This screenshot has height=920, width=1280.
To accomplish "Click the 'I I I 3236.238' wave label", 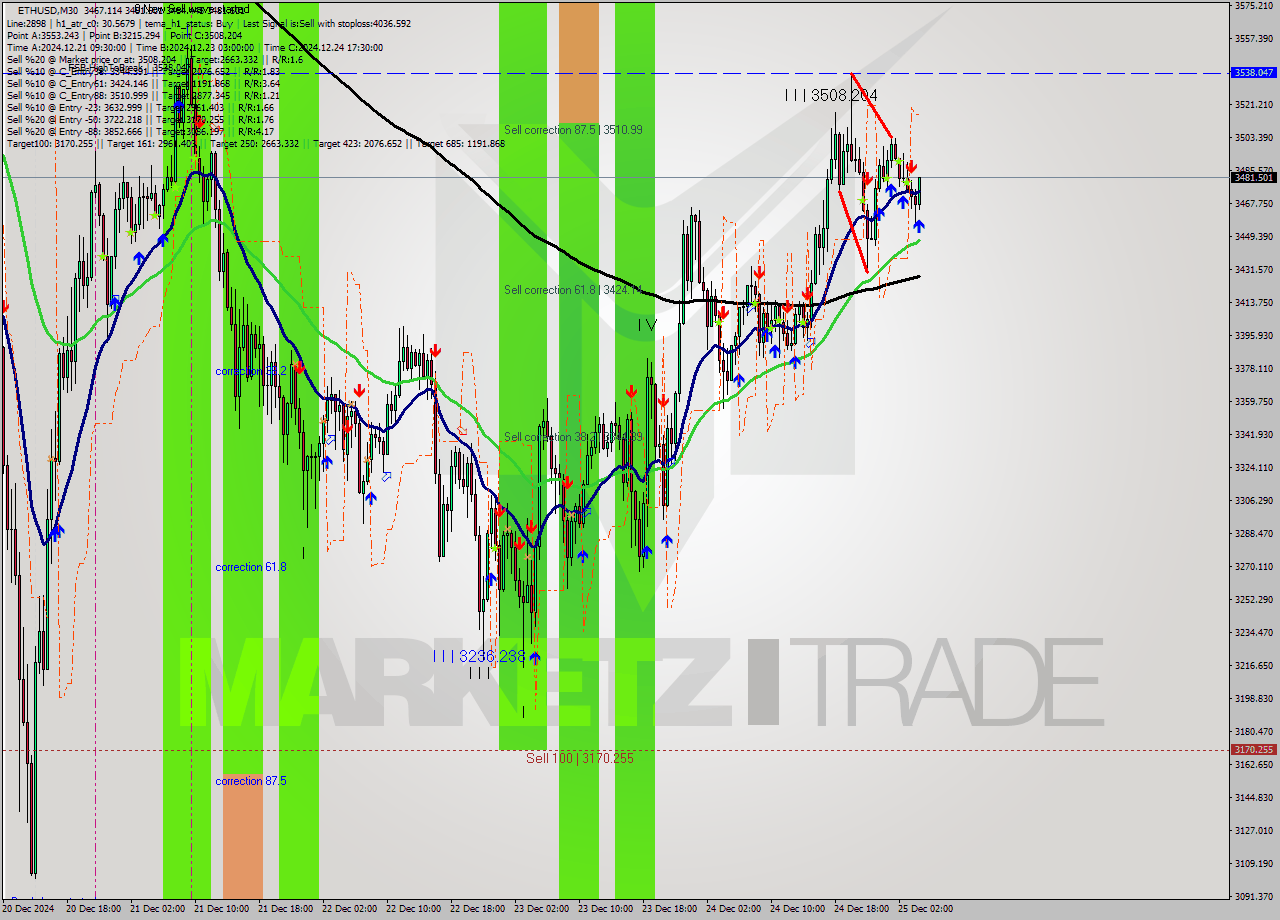I will pyautogui.click(x=478, y=656).
